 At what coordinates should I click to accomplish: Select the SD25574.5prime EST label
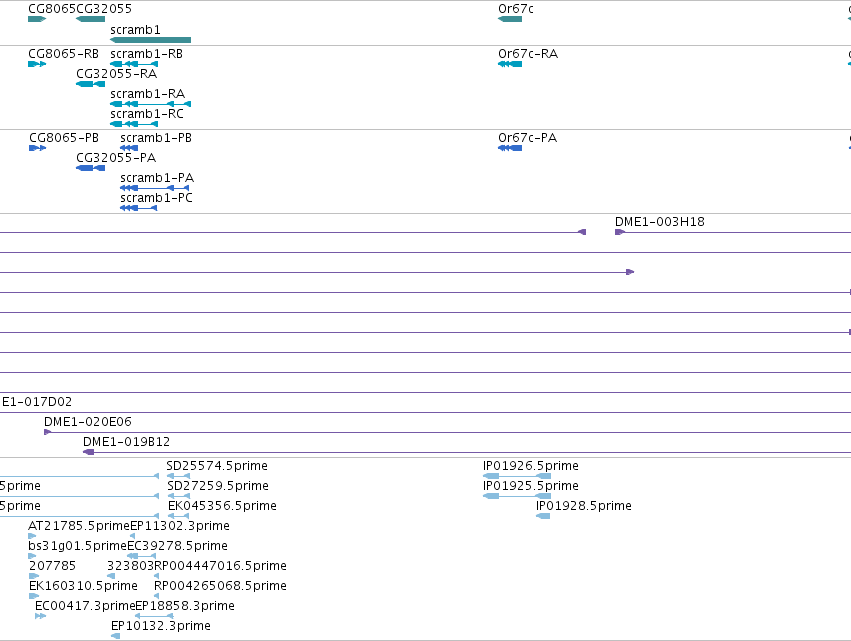[217, 466]
